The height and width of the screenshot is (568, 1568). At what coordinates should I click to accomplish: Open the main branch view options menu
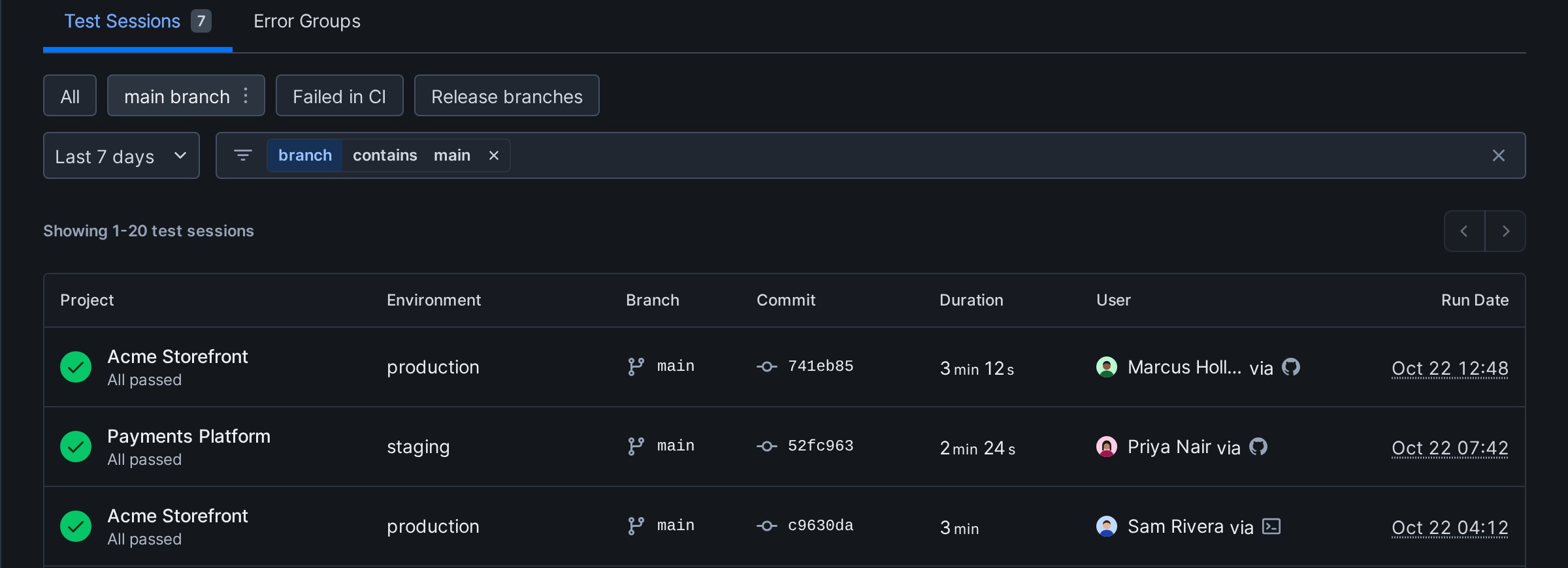(x=246, y=96)
